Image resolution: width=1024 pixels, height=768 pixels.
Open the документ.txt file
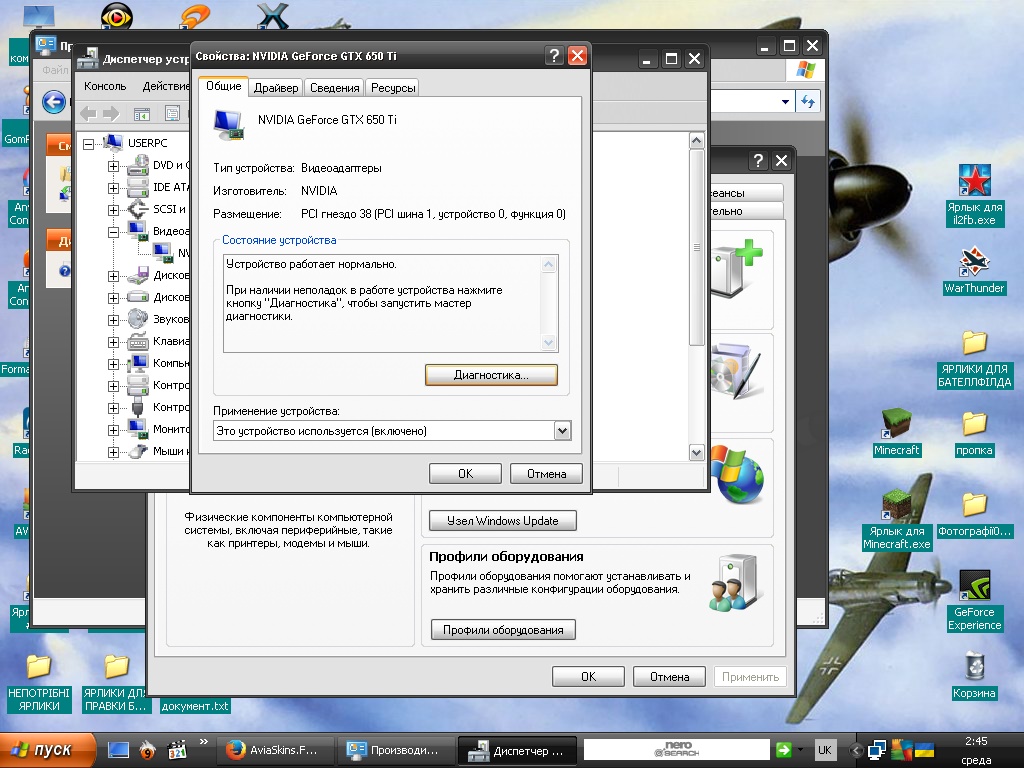pos(195,706)
